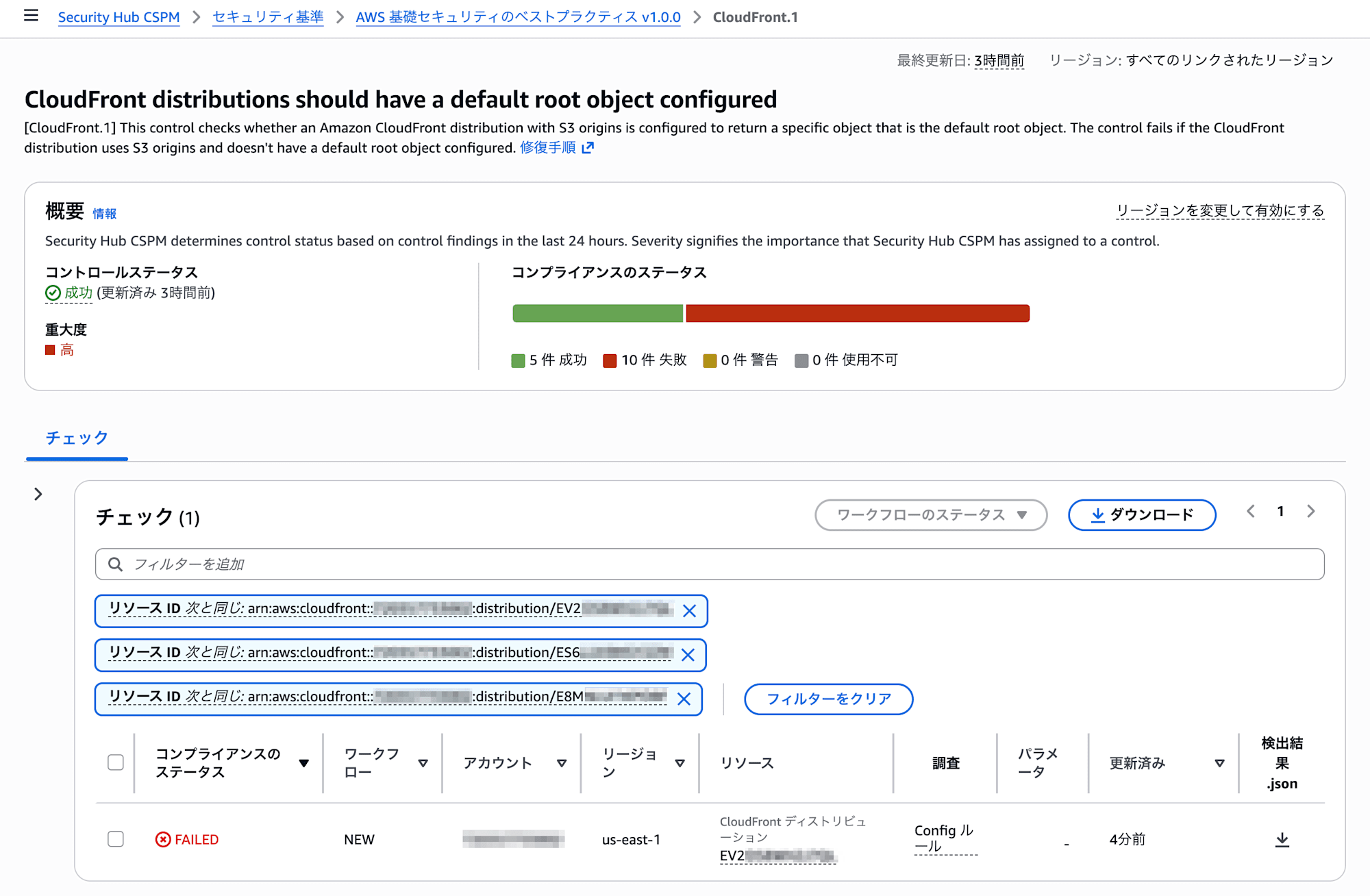Focus the フィルターを追加 filter input
Viewport: 1370px width, 896px height.
tap(710, 564)
